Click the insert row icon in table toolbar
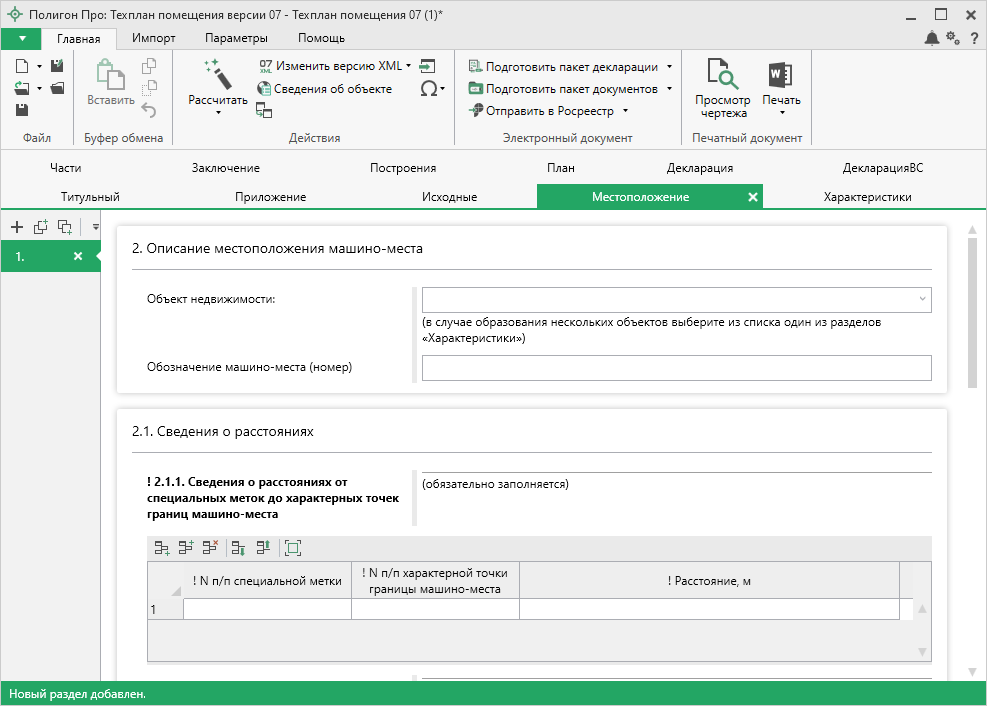The width and height of the screenshot is (987, 706). (186, 547)
